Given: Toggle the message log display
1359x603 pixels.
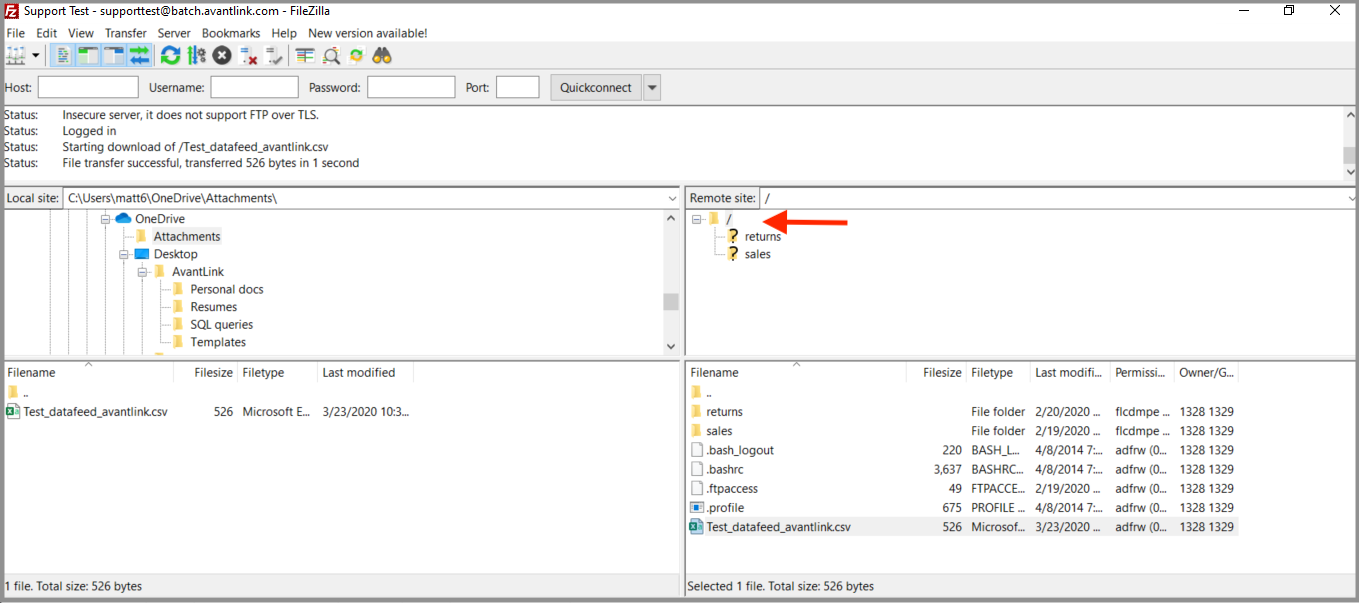Looking at the screenshot, I should pos(62,56).
